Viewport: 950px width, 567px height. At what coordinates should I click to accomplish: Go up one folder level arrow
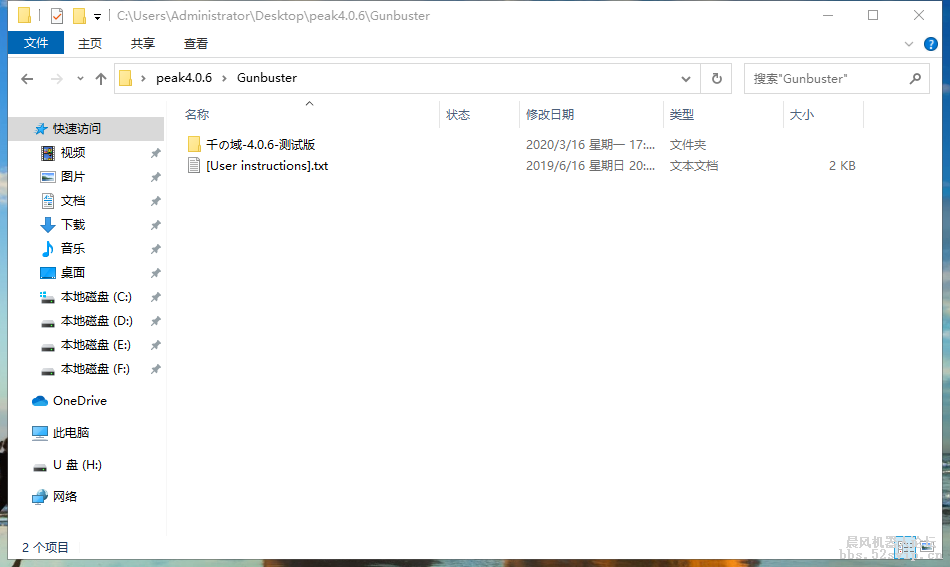pyautogui.click(x=101, y=79)
